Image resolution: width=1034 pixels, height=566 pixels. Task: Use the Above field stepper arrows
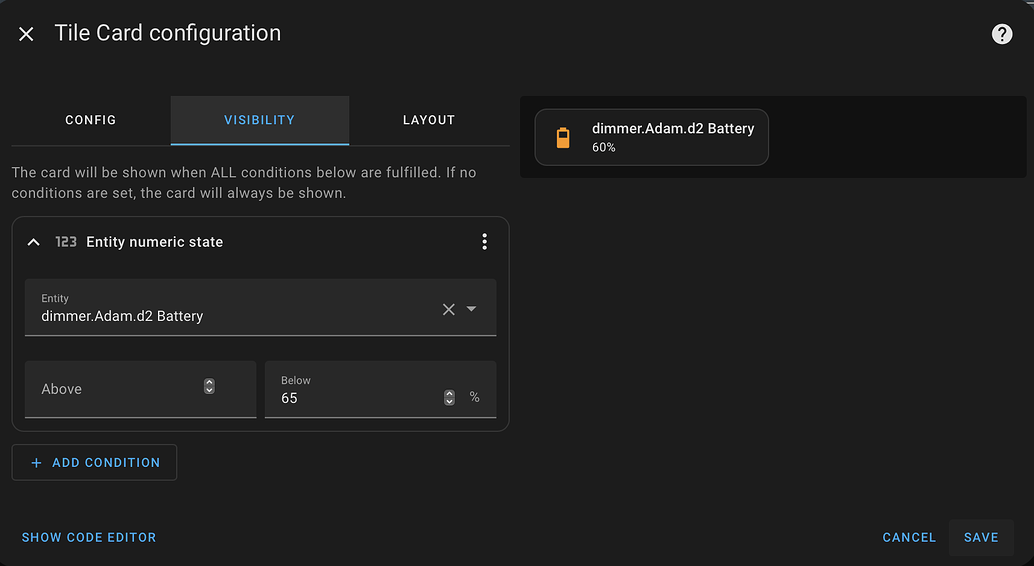(x=209, y=386)
